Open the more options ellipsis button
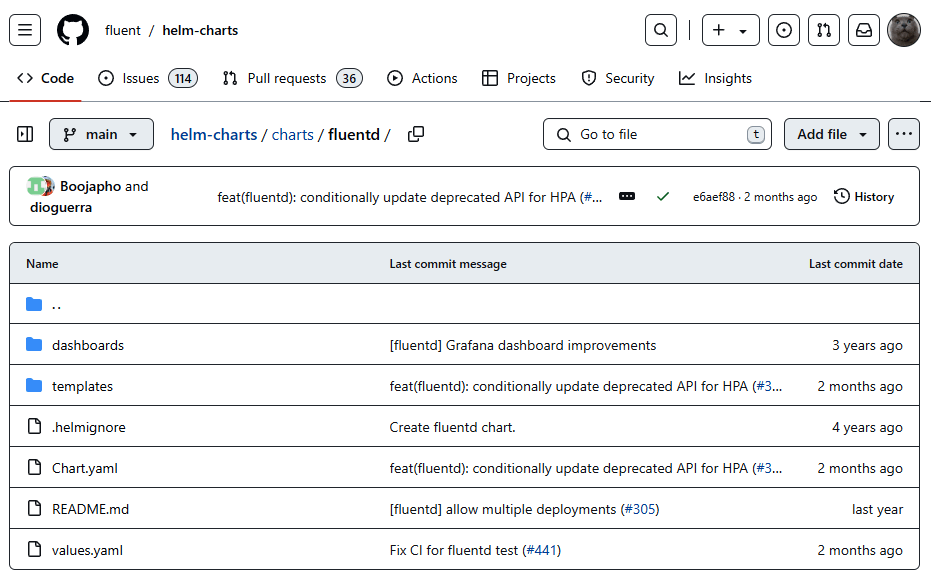931x574 pixels. point(904,134)
